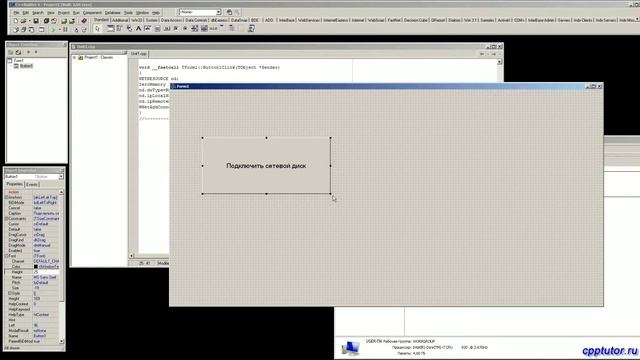Image resolution: width=640 pixels, height=360 pixels.
Task: Click the View Form toolbar icon
Action: [x=24, y=29]
